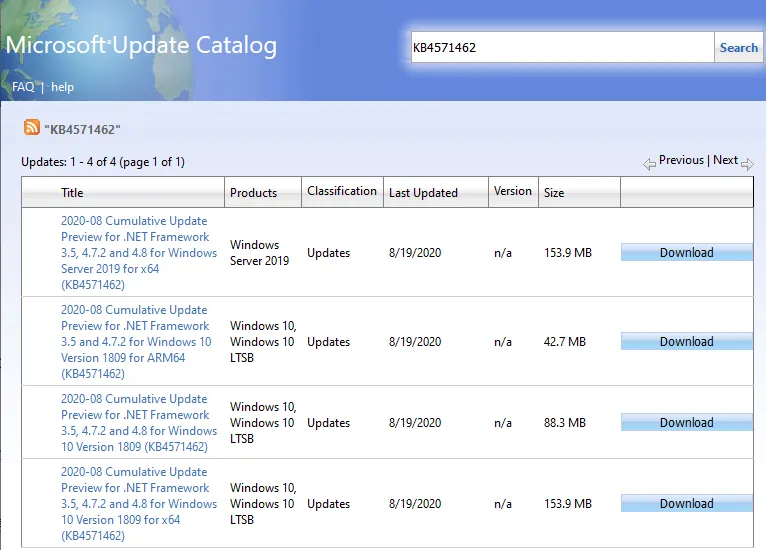Click the Next page arrow icon
766x550 pixels.
point(747,164)
